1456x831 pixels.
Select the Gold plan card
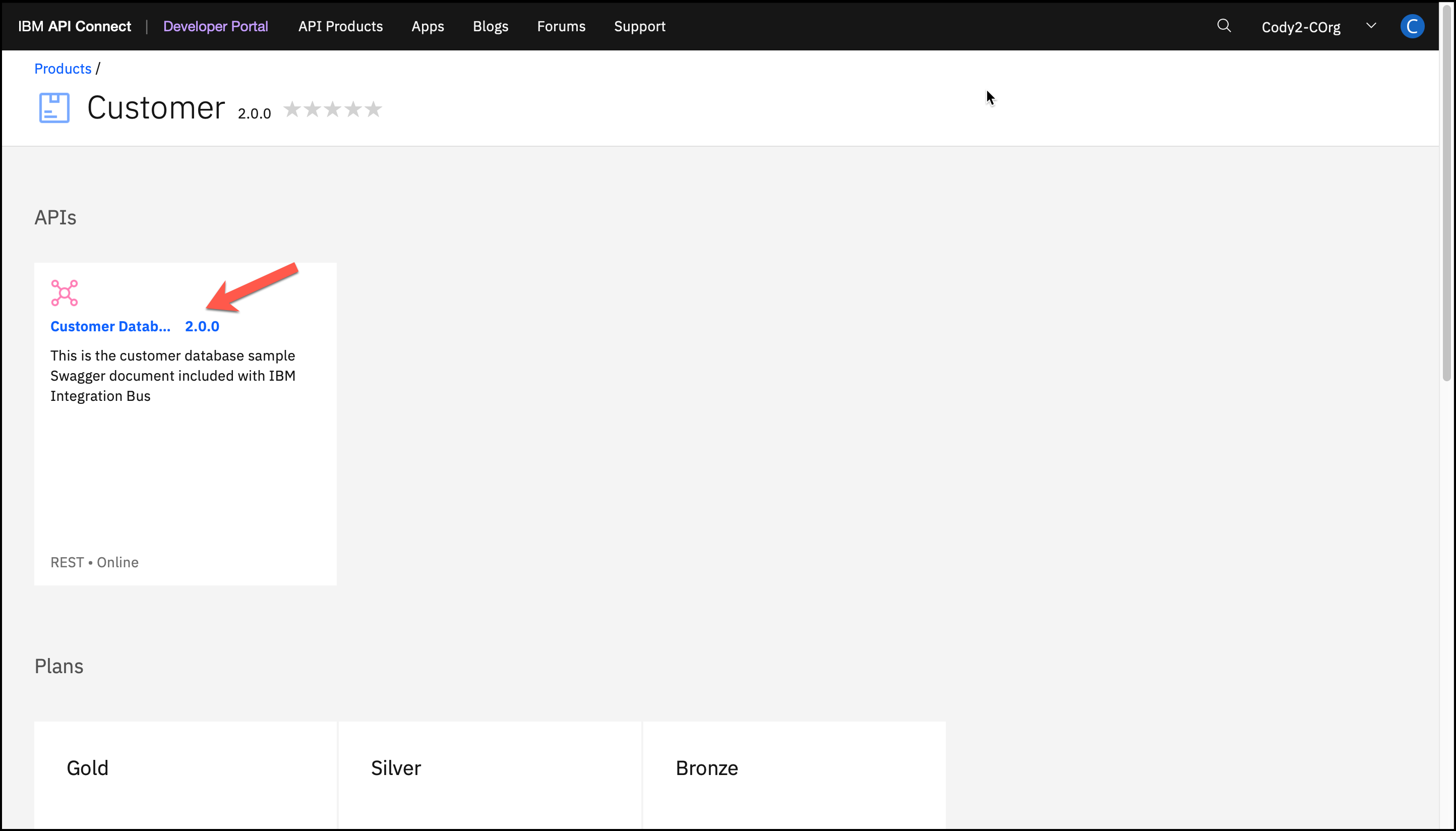[185, 774]
